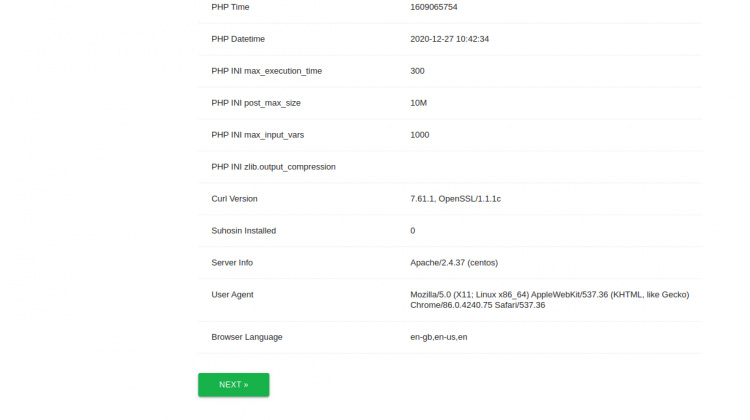Click the PHP INI max_execution_time label

266,71
